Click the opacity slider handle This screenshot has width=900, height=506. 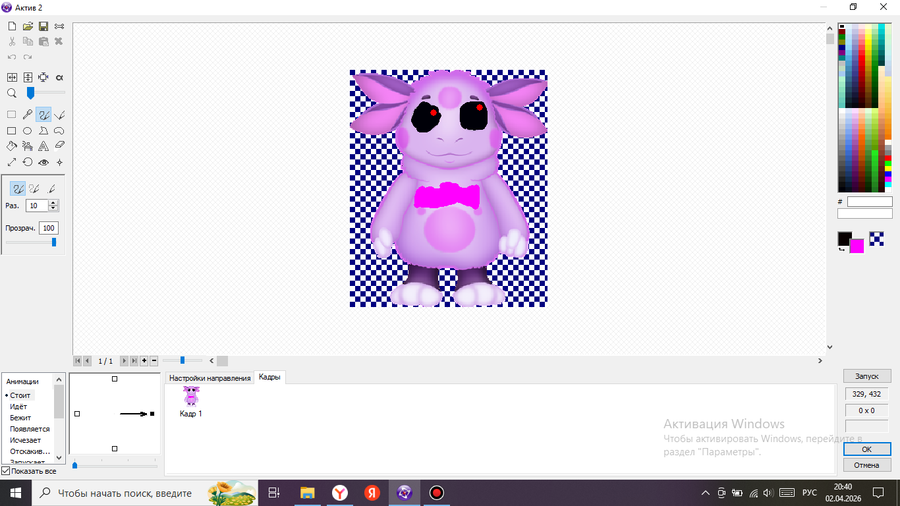tap(54, 243)
